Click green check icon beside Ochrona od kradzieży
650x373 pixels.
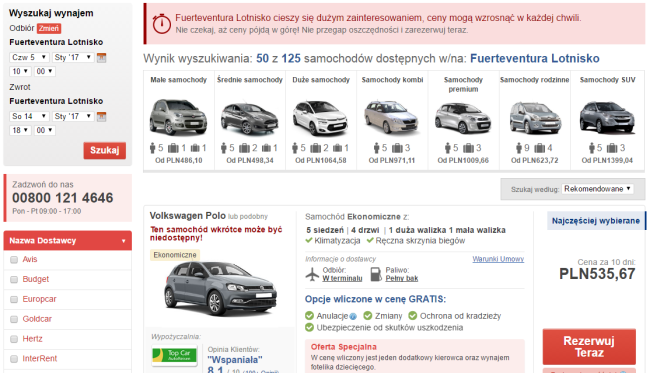pyautogui.click(x=412, y=316)
